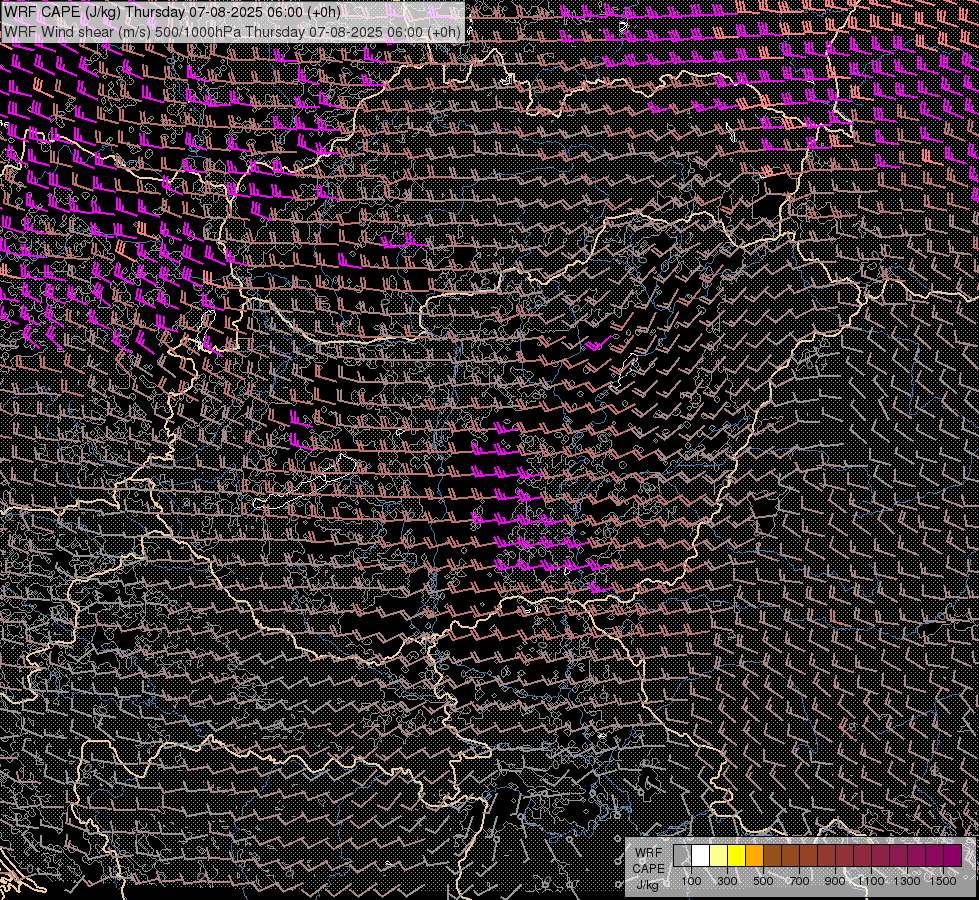Screen dimensions: 979x900
Task: Click the legend value 300
Action: [x=727, y=881]
